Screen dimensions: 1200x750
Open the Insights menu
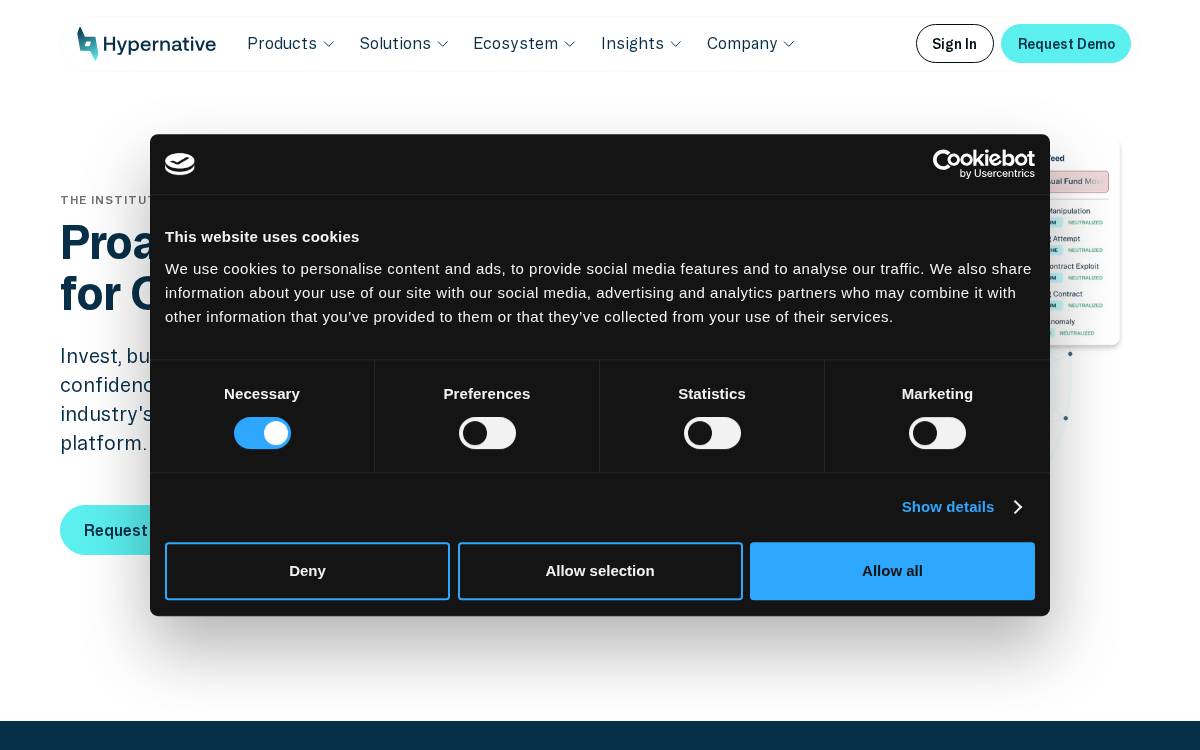click(641, 44)
